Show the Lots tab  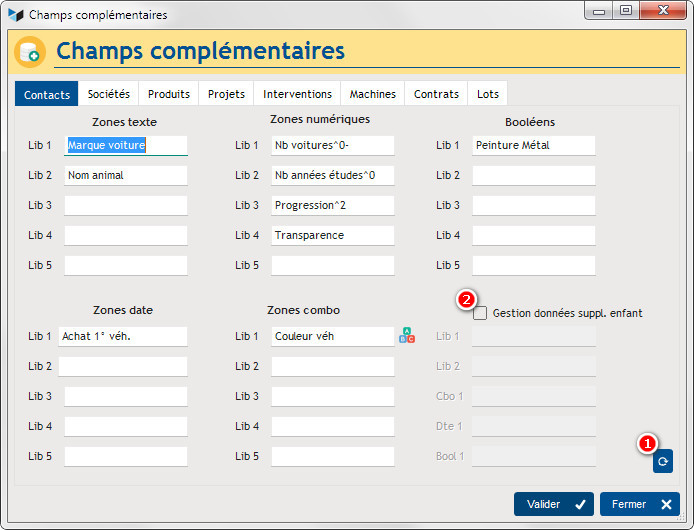pyautogui.click(x=488, y=94)
